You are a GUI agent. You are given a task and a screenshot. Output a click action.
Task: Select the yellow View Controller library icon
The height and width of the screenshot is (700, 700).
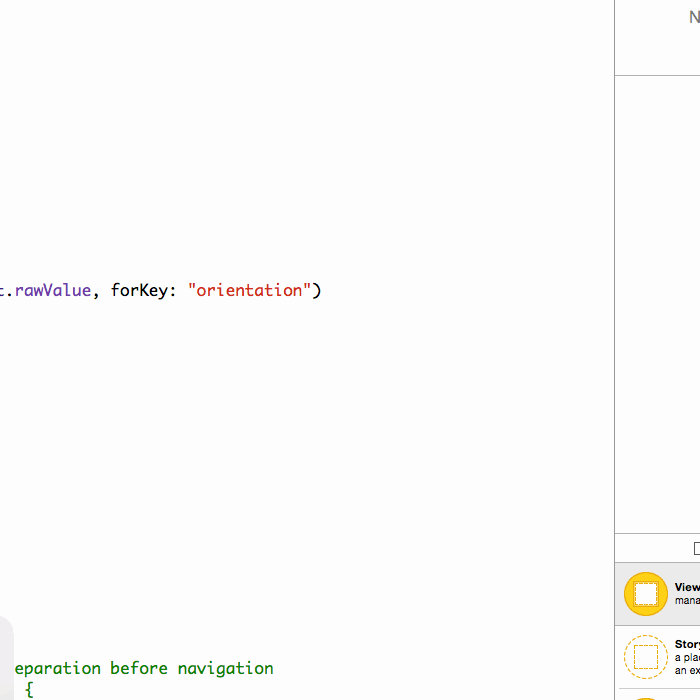coord(645,594)
